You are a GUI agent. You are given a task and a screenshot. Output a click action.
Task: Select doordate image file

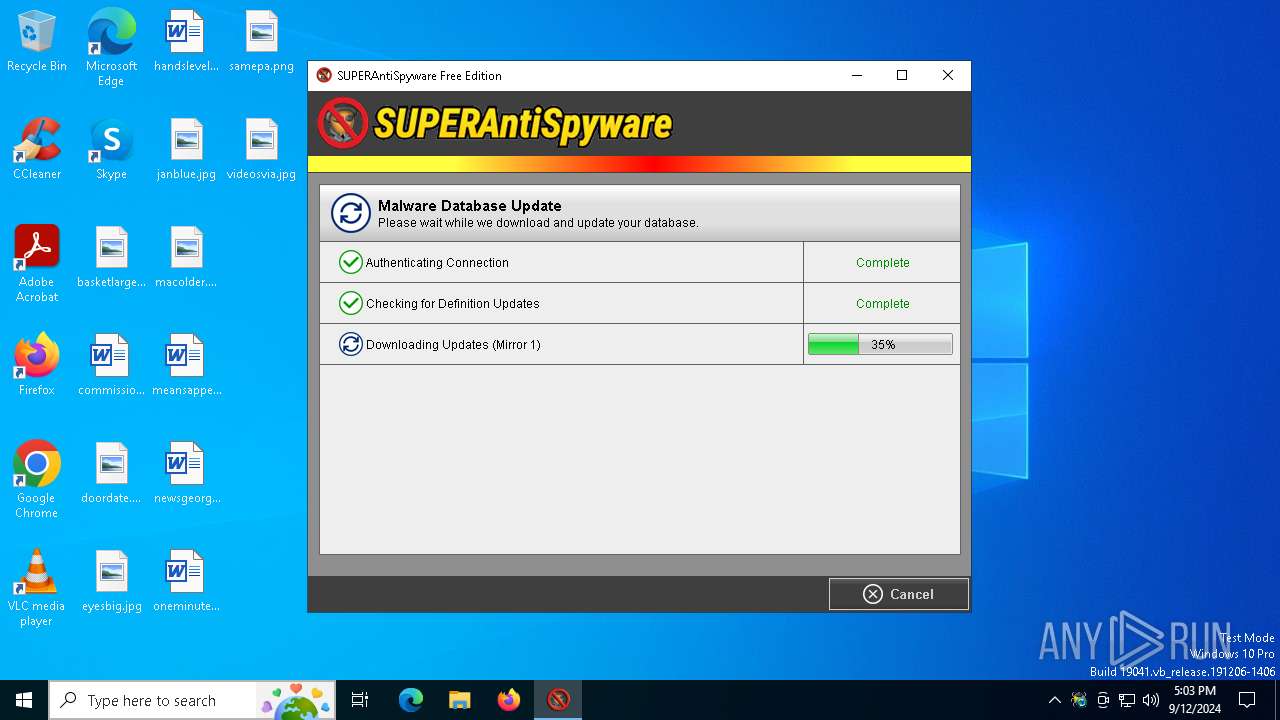tap(111, 473)
